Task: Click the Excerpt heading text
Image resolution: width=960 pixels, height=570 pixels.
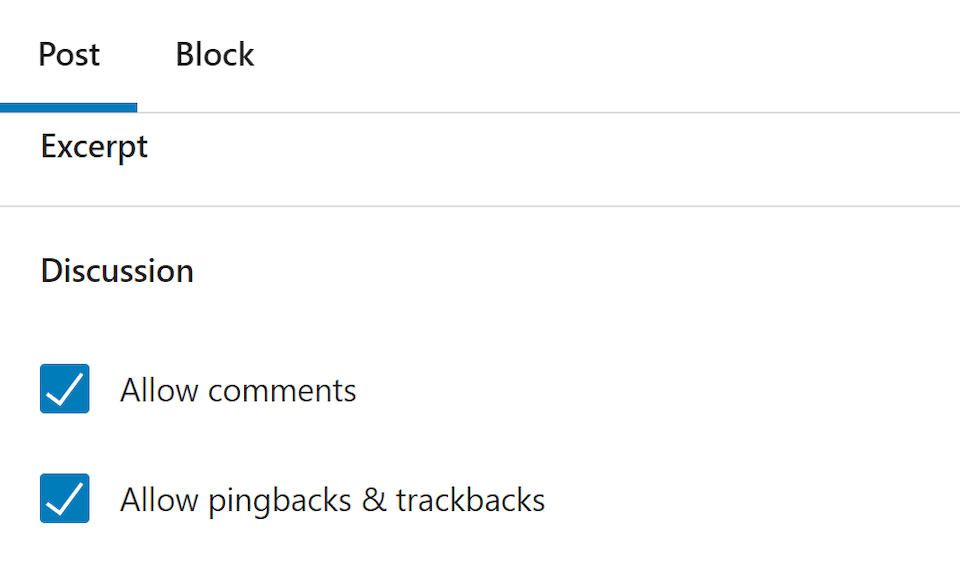Action: [95, 147]
